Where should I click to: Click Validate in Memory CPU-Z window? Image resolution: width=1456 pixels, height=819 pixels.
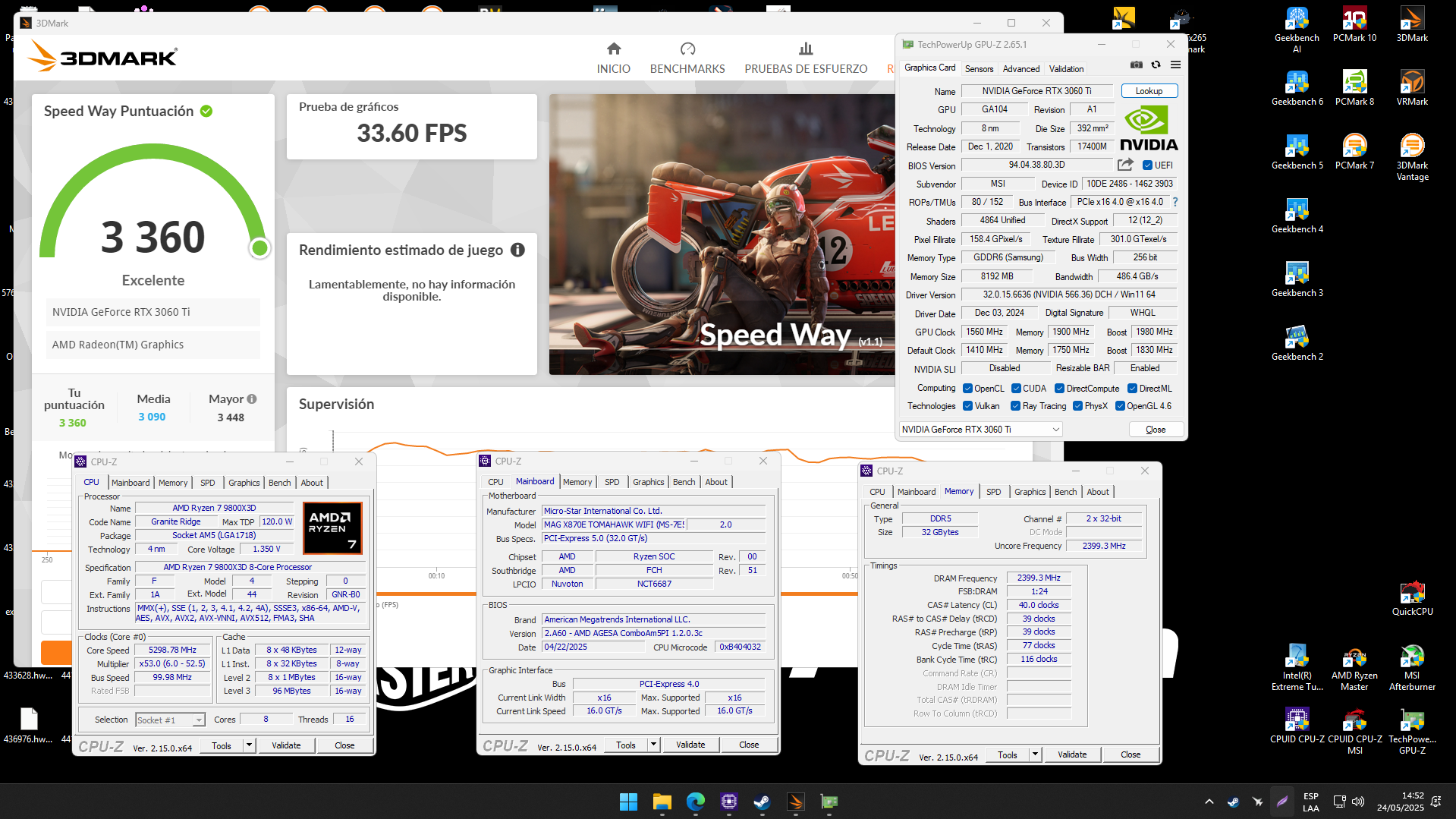[1072, 754]
